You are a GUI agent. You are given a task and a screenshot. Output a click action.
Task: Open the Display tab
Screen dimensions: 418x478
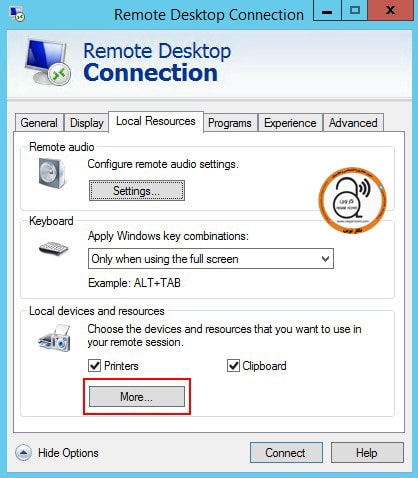(87, 123)
